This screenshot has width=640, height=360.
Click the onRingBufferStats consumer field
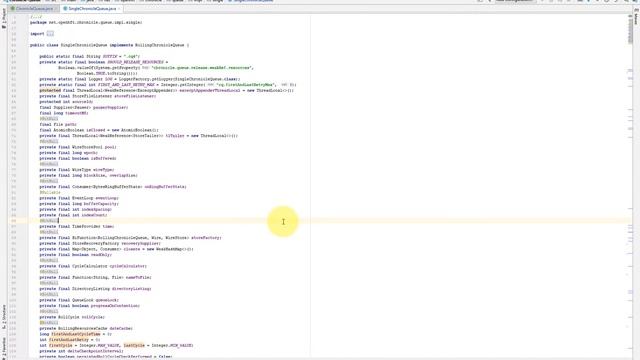point(165,187)
